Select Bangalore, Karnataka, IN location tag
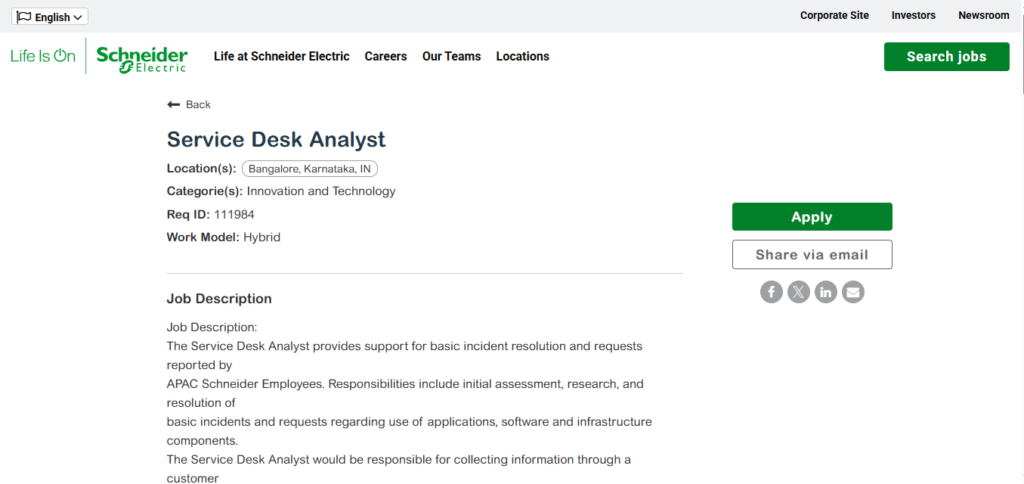Viewport: 1024px width, 484px height. (x=310, y=169)
